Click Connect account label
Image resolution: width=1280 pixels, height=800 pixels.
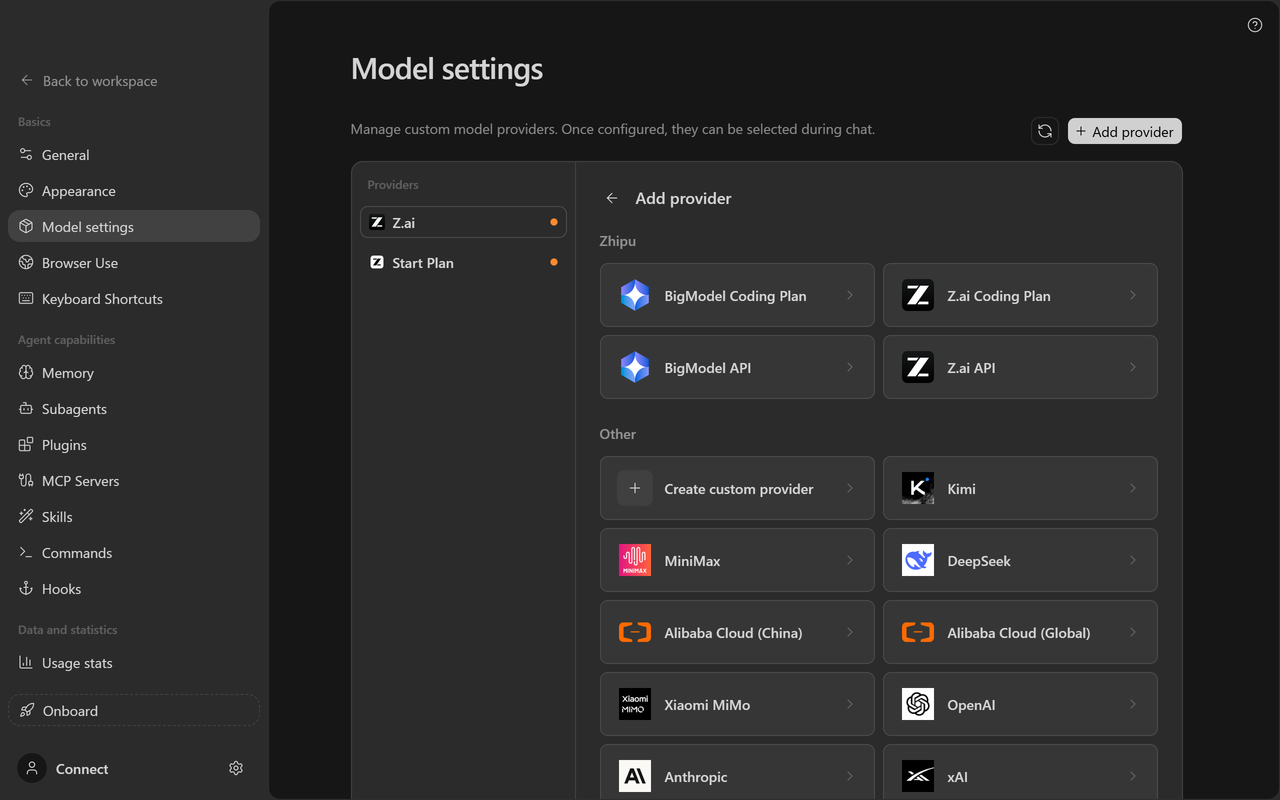point(82,769)
